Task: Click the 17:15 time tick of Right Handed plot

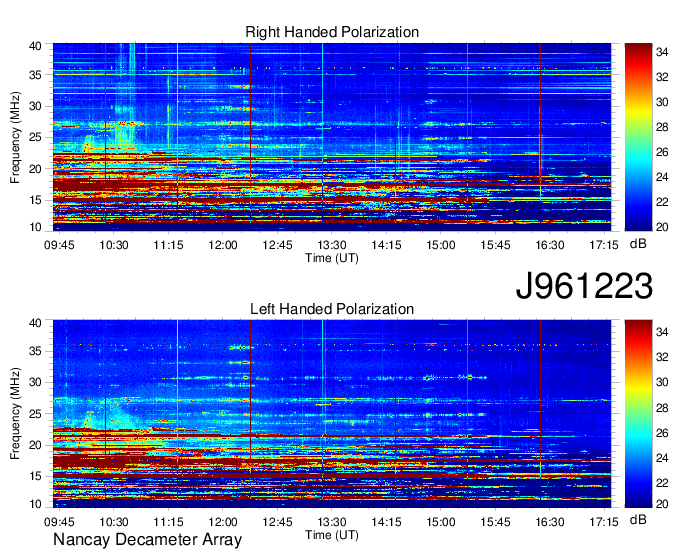Action: 604,245
